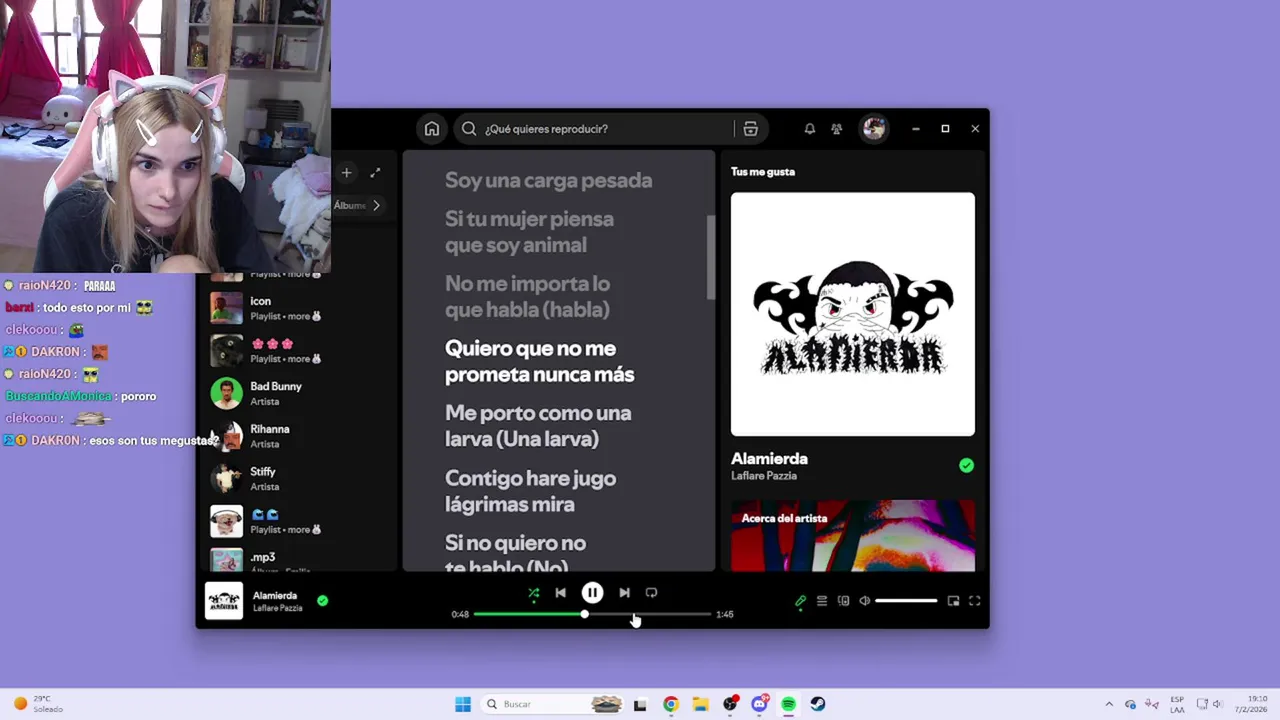Create new playlist with plus icon
Image resolution: width=1280 pixels, height=720 pixels.
point(346,173)
